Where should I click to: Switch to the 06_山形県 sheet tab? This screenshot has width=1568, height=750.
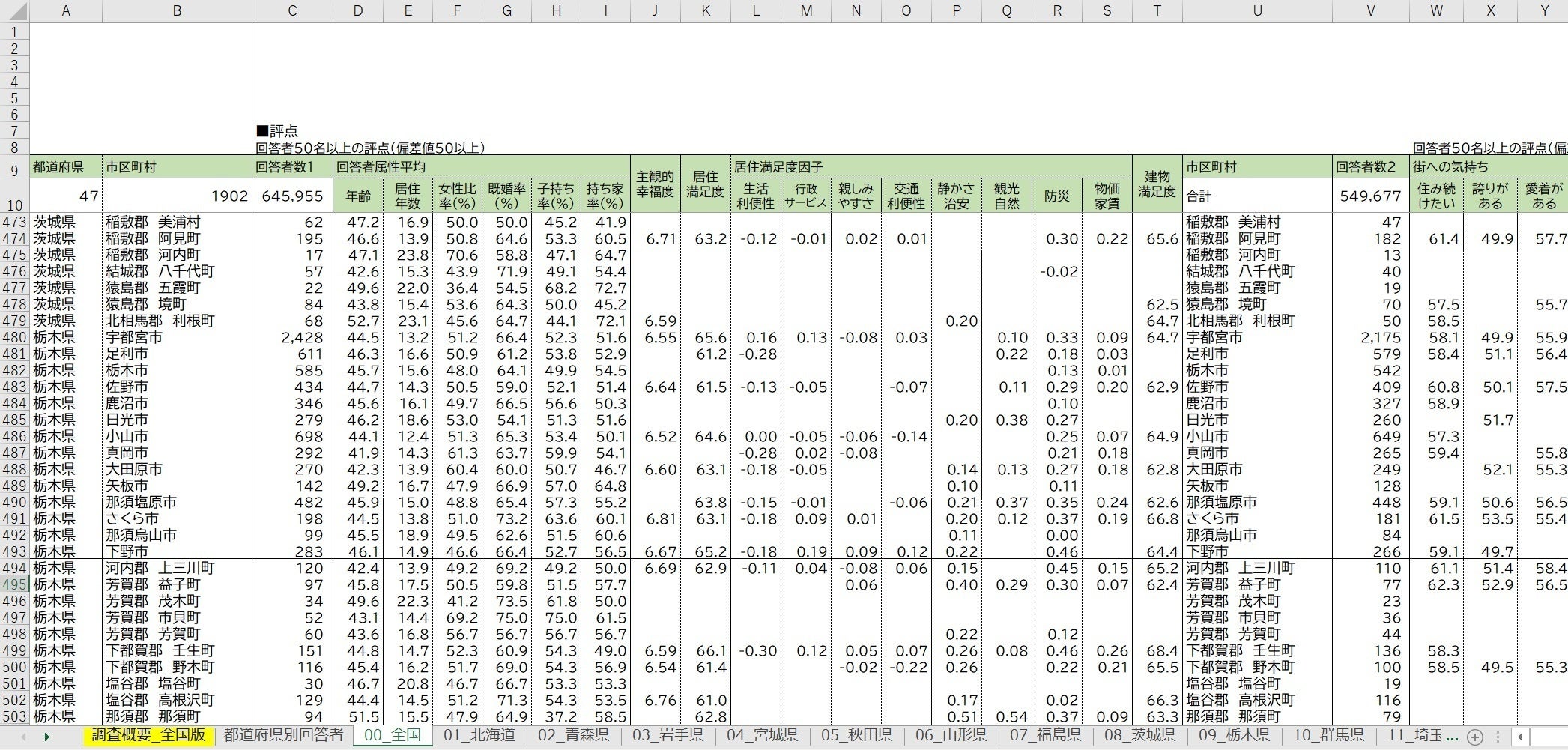click(x=951, y=735)
